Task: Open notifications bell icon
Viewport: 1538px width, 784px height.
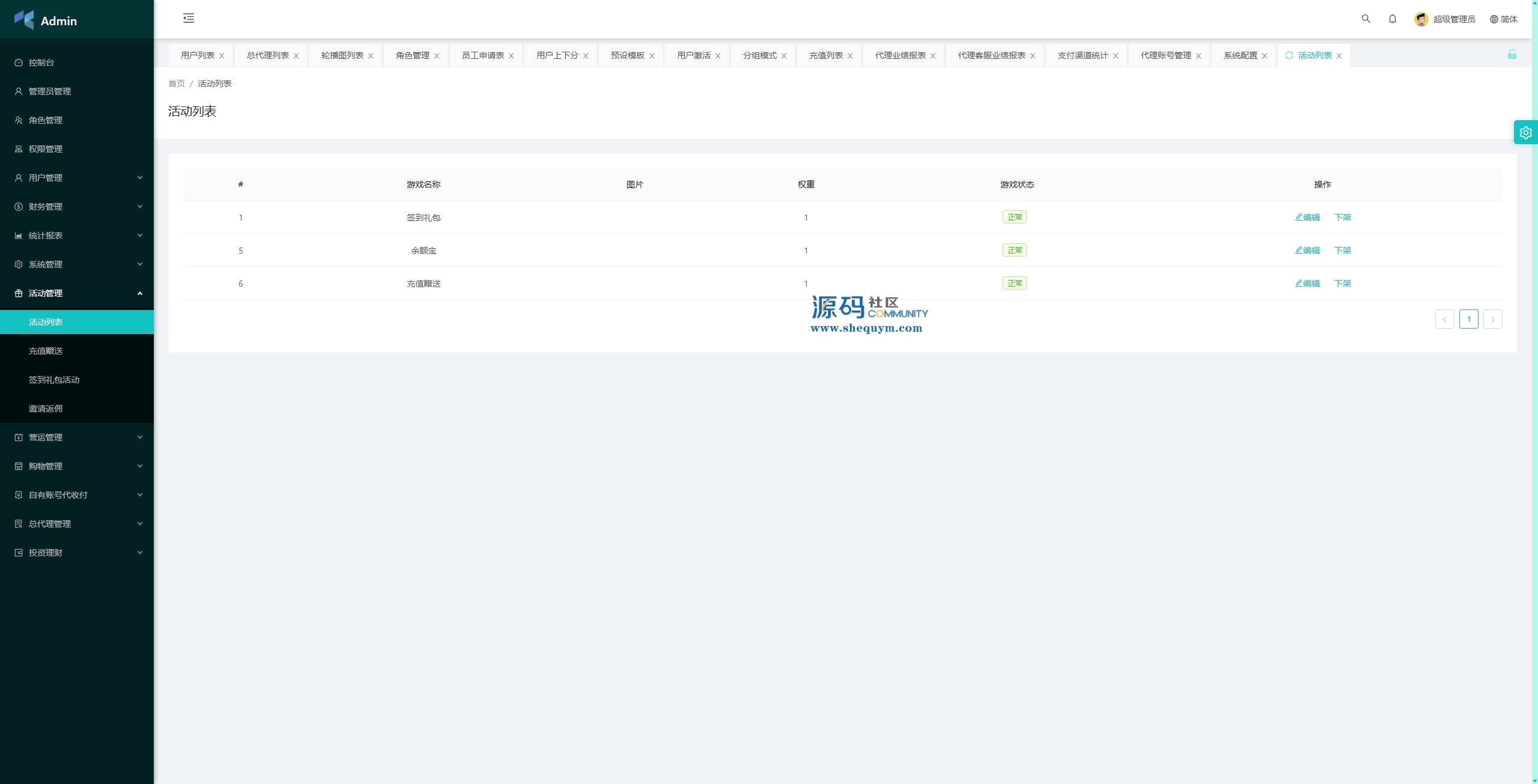Action: [1392, 19]
